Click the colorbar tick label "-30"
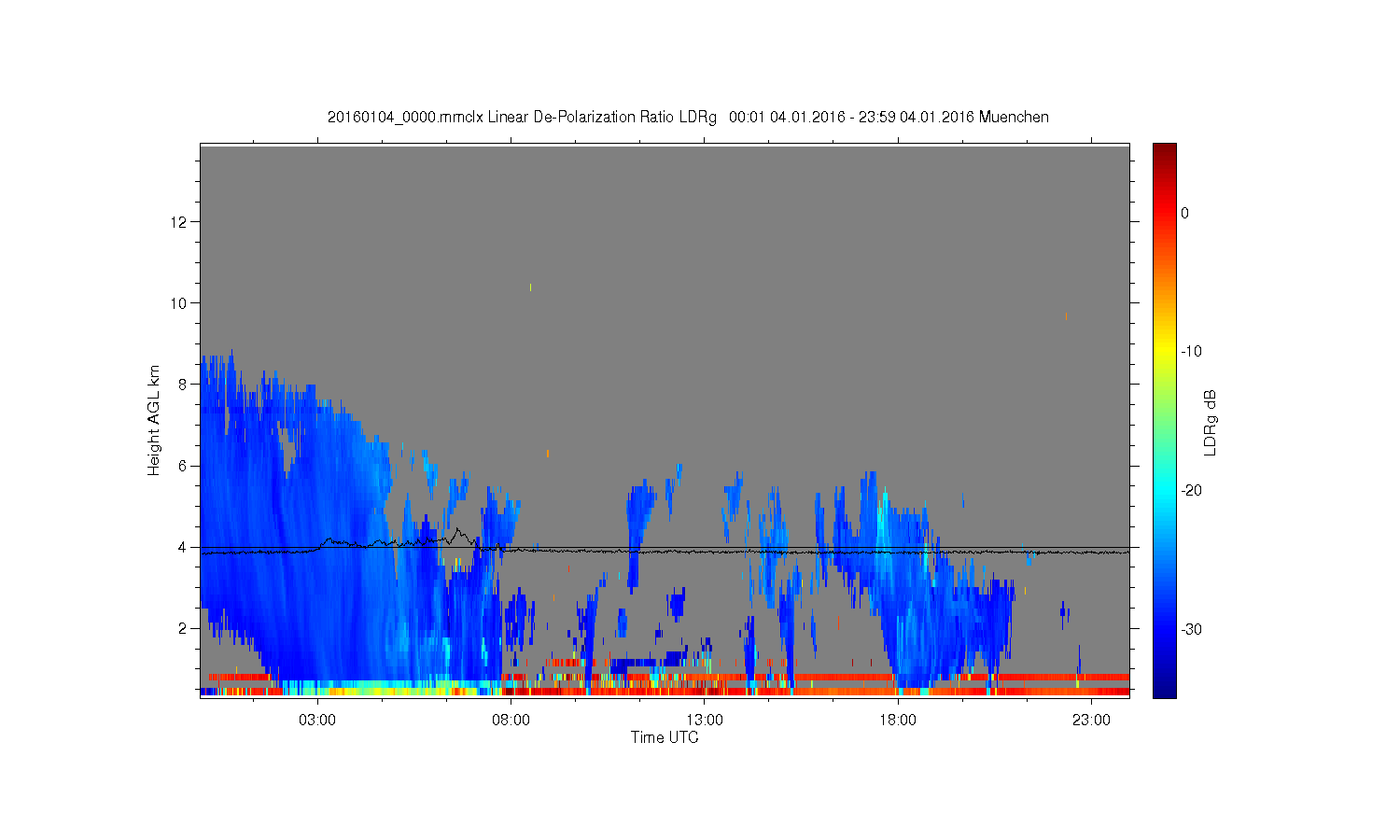 (1191, 630)
